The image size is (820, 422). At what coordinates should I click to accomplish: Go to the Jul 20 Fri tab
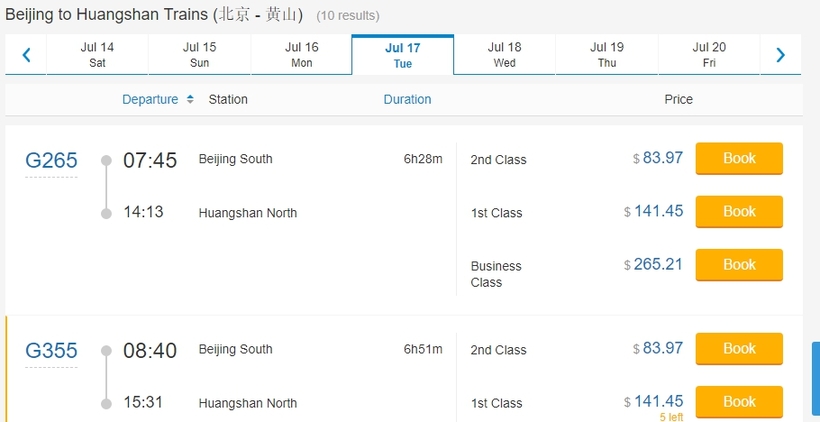(709, 55)
